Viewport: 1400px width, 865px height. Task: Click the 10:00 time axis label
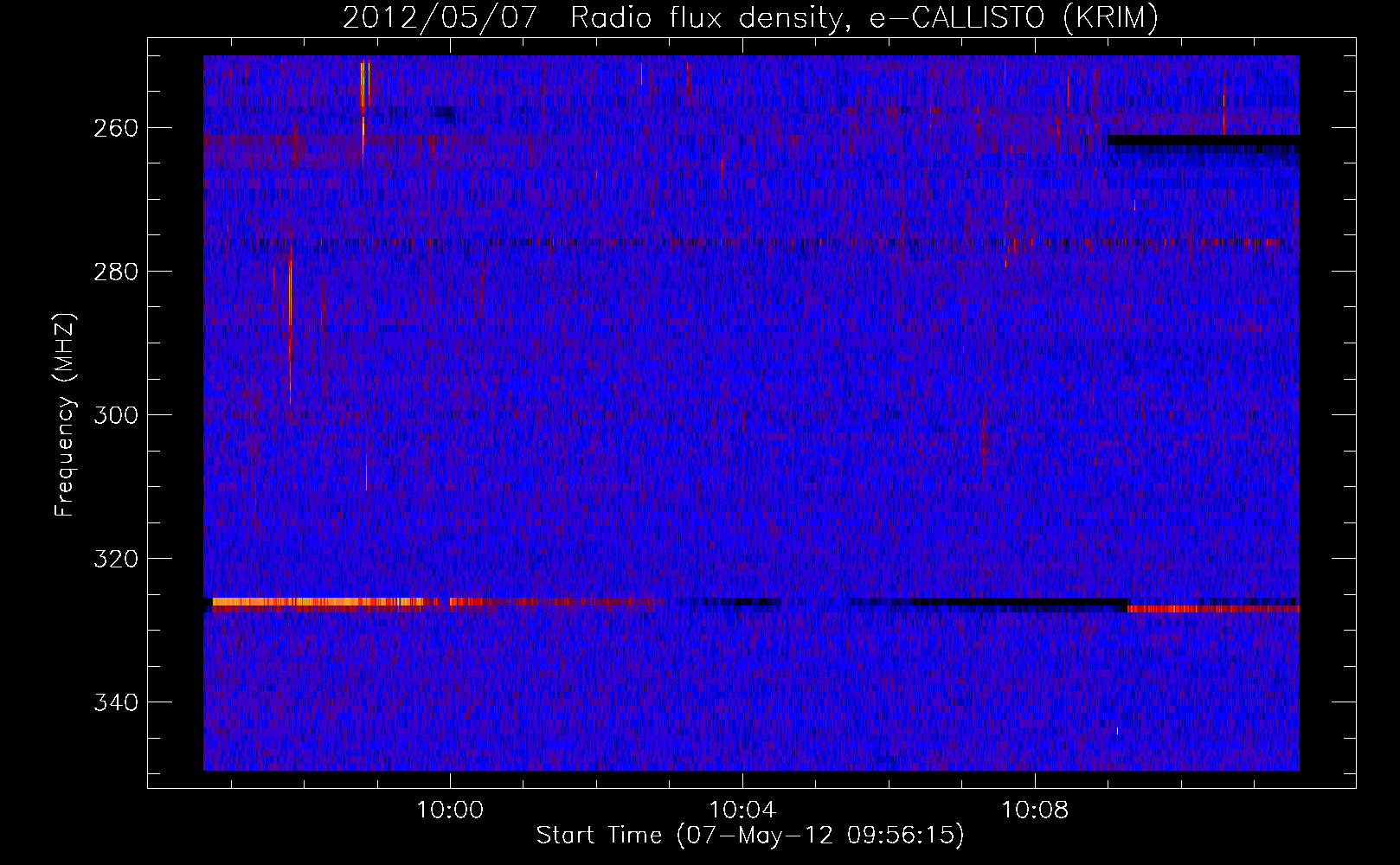pyautogui.click(x=450, y=811)
